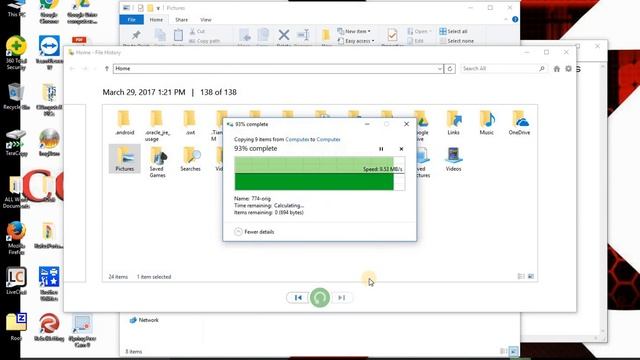The height and width of the screenshot is (360, 640).
Task: Open the File History settings gear
Action: pyautogui.click(x=568, y=69)
